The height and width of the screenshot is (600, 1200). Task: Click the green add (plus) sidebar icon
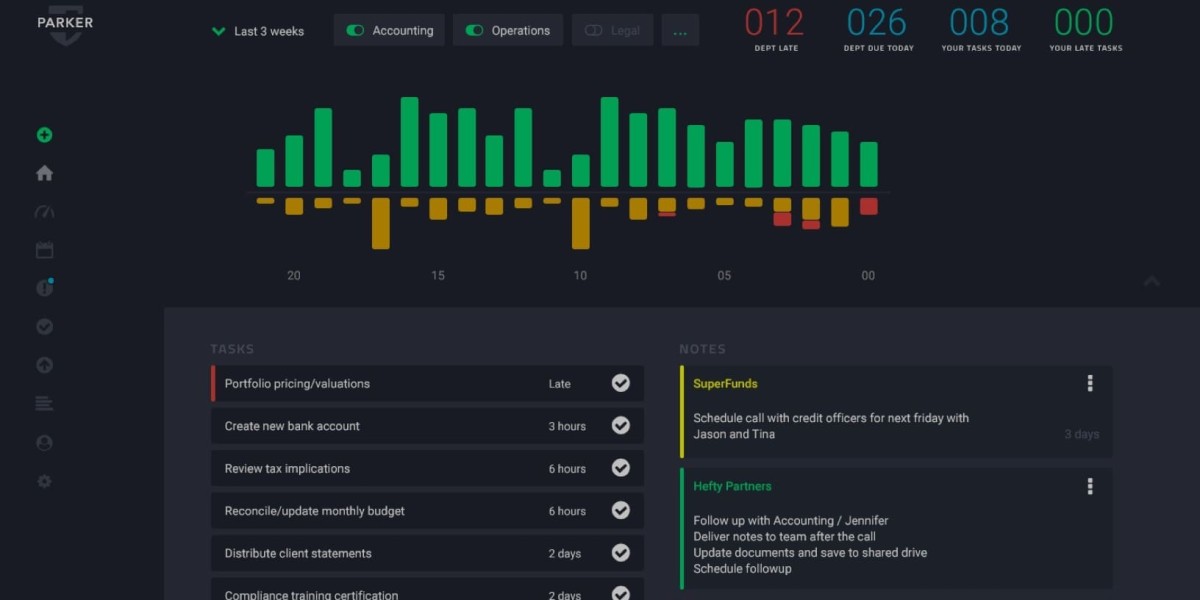44,135
